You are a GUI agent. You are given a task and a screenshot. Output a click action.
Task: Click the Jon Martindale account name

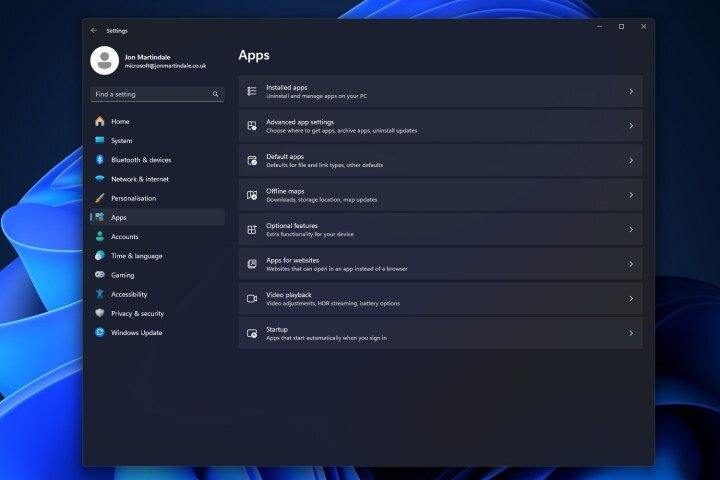coord(147,57)
